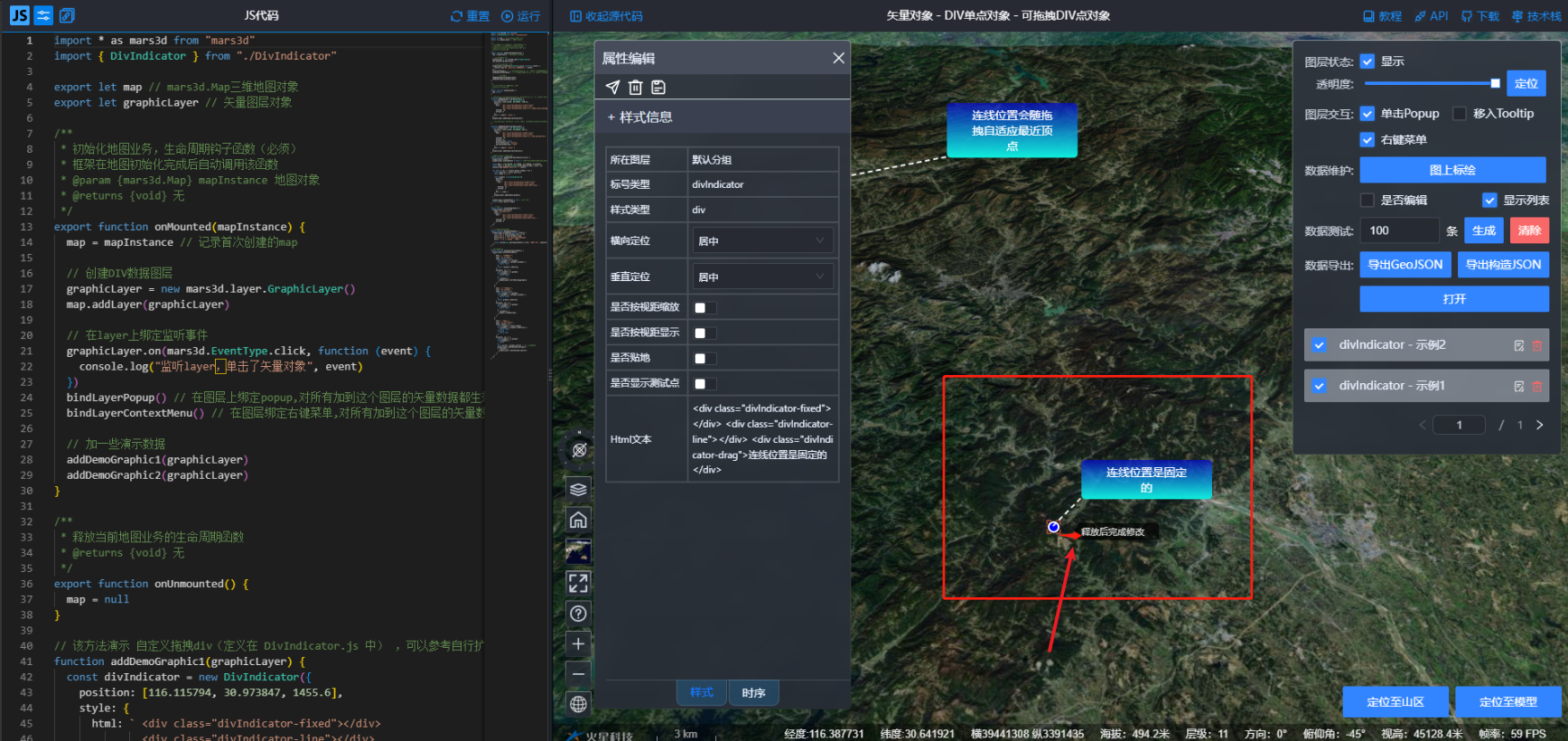Delete divIndicator - 示例1 with red trash icon

pyautogui.click(x=1537, y=386)
